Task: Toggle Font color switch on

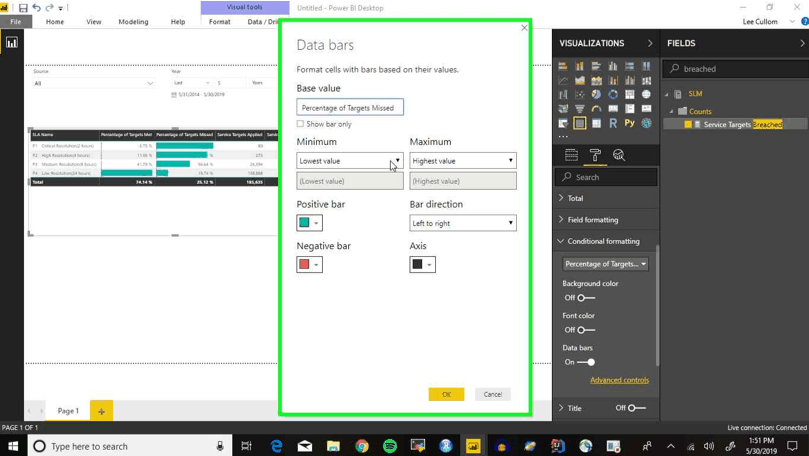Action: pos(586,330)
